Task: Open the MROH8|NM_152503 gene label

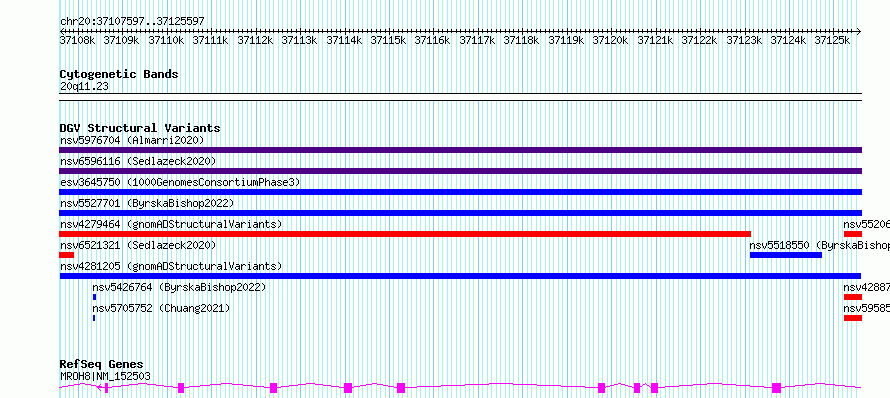Action: coord(105,376)
